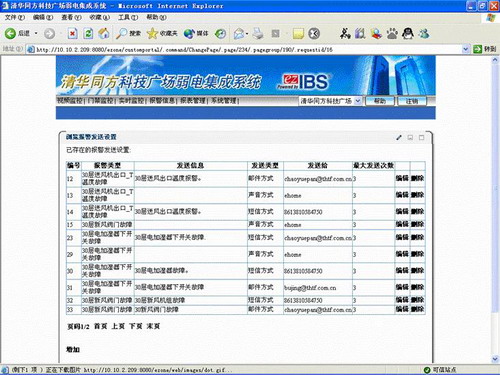Refresh the page with the green arrows icon
The image size is (500, 375).
point(88,33)
